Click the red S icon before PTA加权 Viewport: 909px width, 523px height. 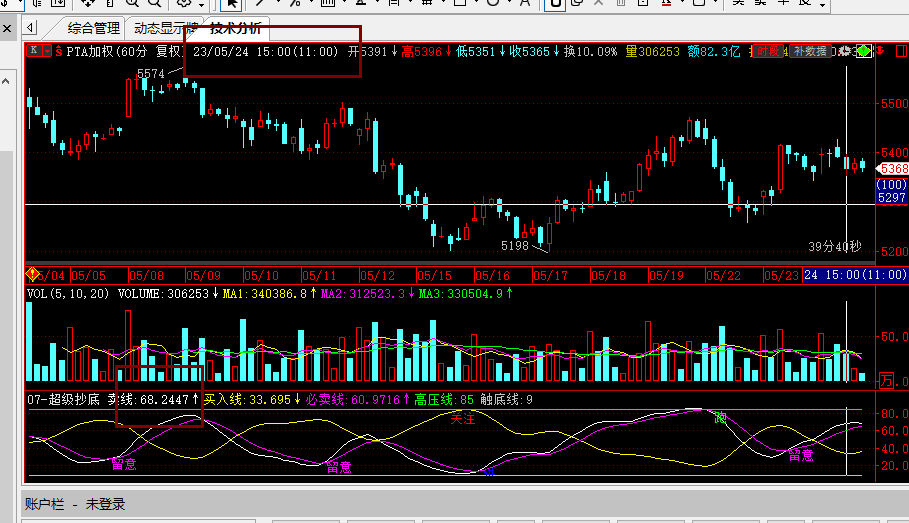point(59,52)
